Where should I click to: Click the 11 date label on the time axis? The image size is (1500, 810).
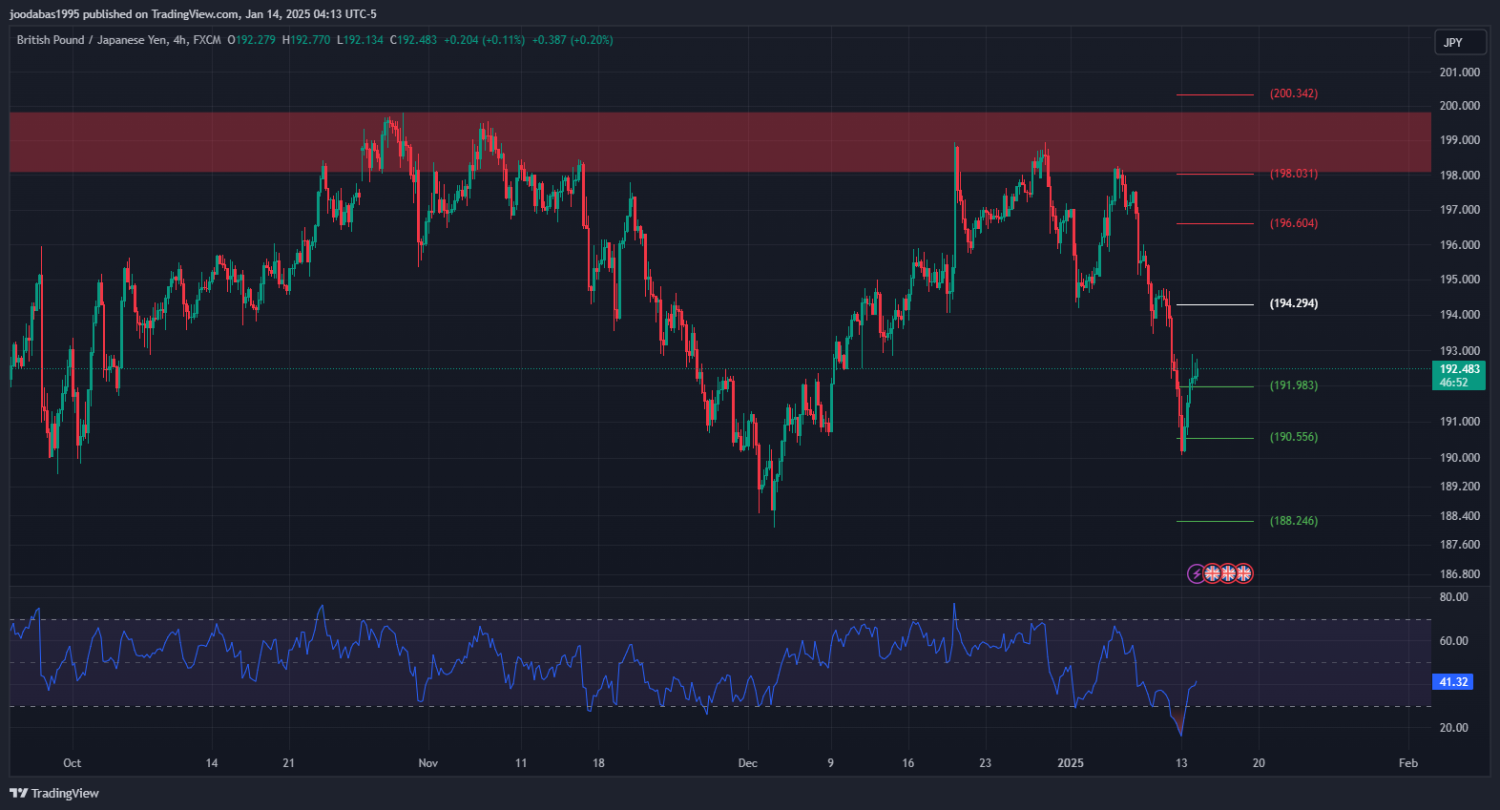click(x=520, y=762)
